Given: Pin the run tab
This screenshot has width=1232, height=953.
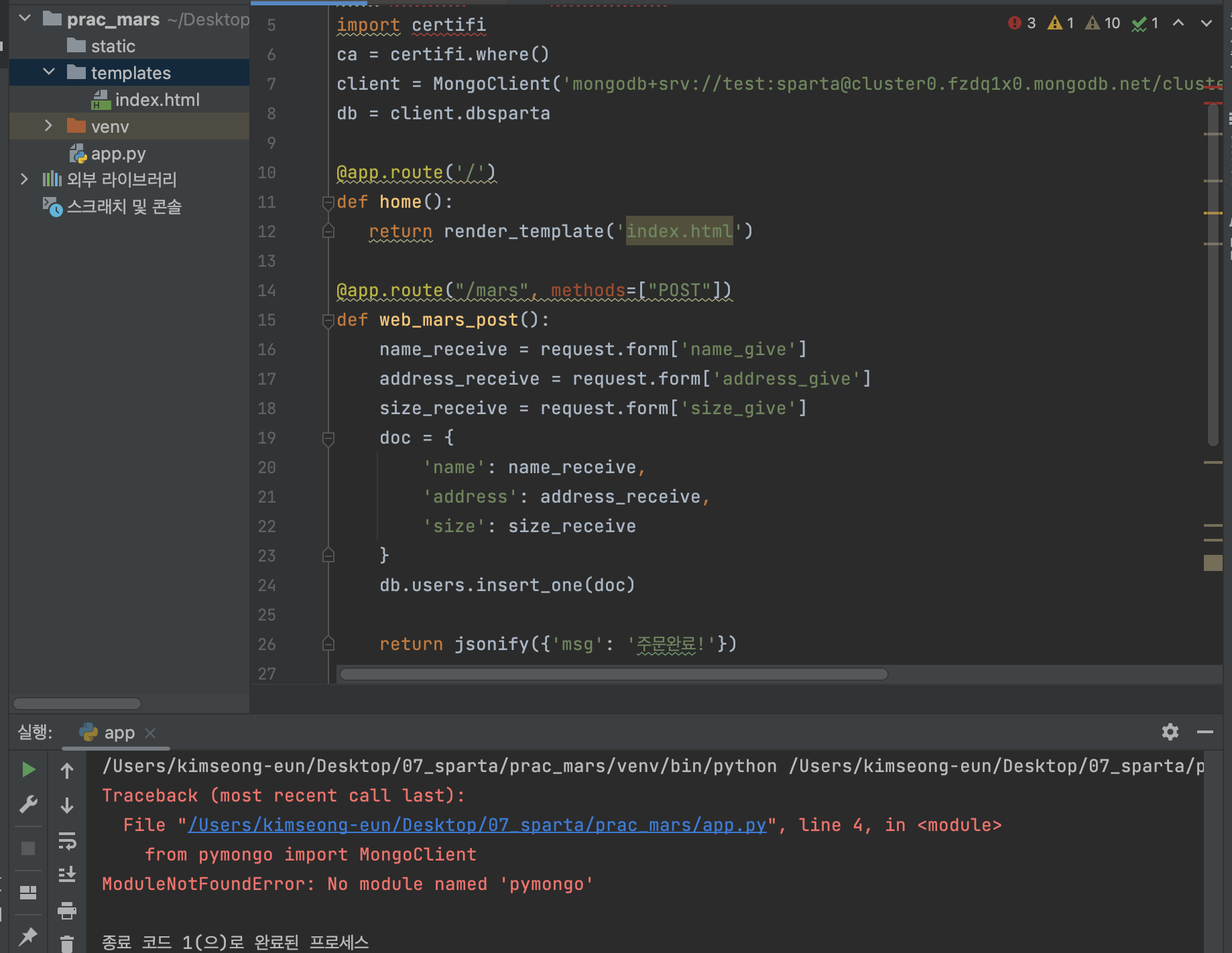Looking at the screenshot, I should pos(28,936).
